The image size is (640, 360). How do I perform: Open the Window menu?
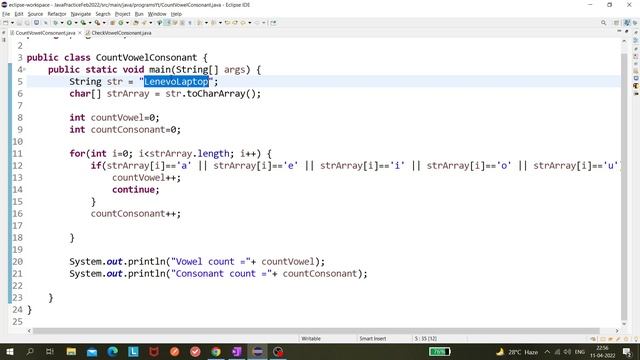point(157,14)
